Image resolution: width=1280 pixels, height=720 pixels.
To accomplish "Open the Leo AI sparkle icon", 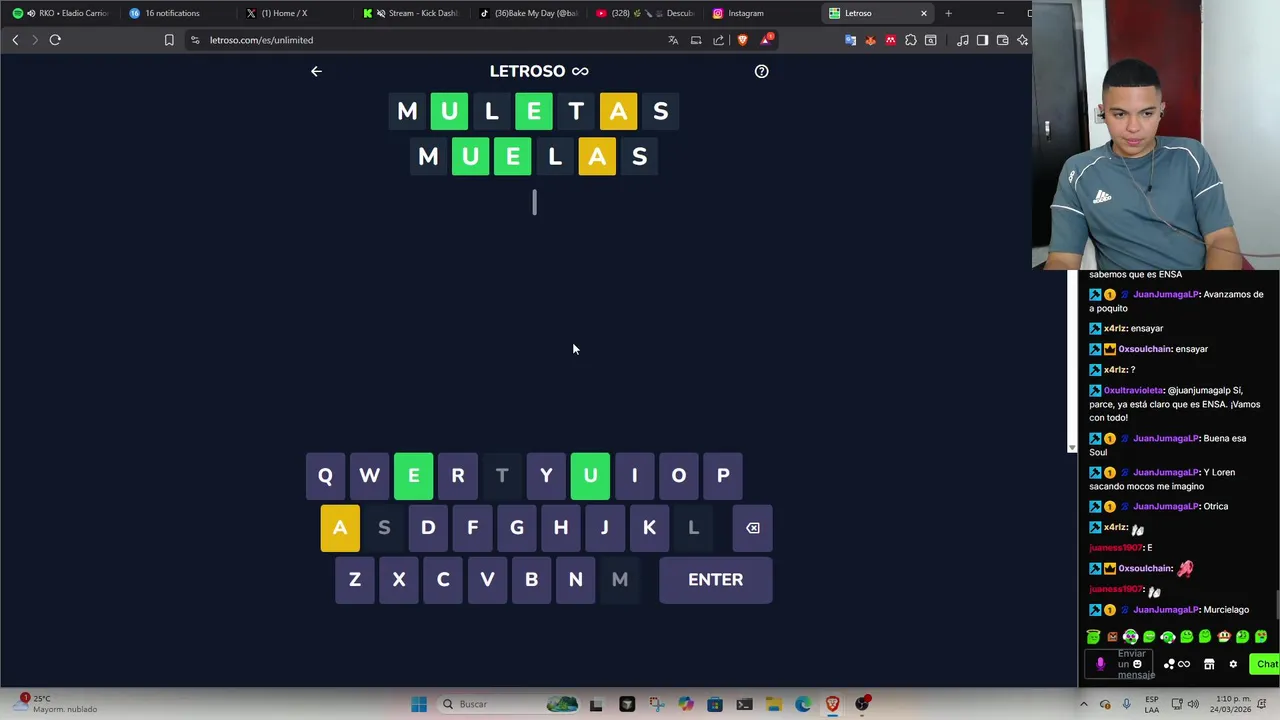I will [x=1022, y=40].
